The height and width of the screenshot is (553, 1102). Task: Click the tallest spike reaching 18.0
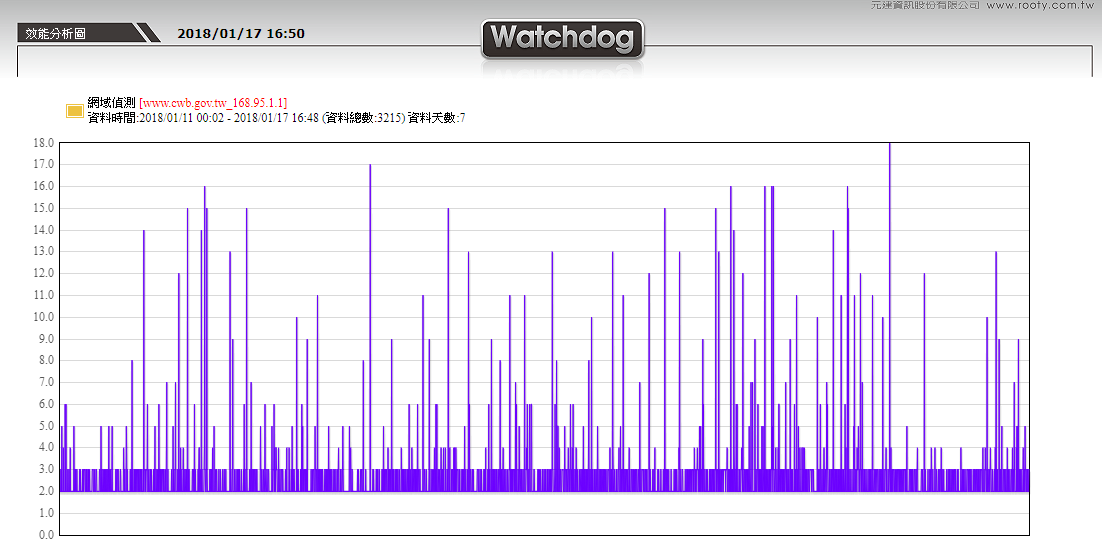coord(889,200)
